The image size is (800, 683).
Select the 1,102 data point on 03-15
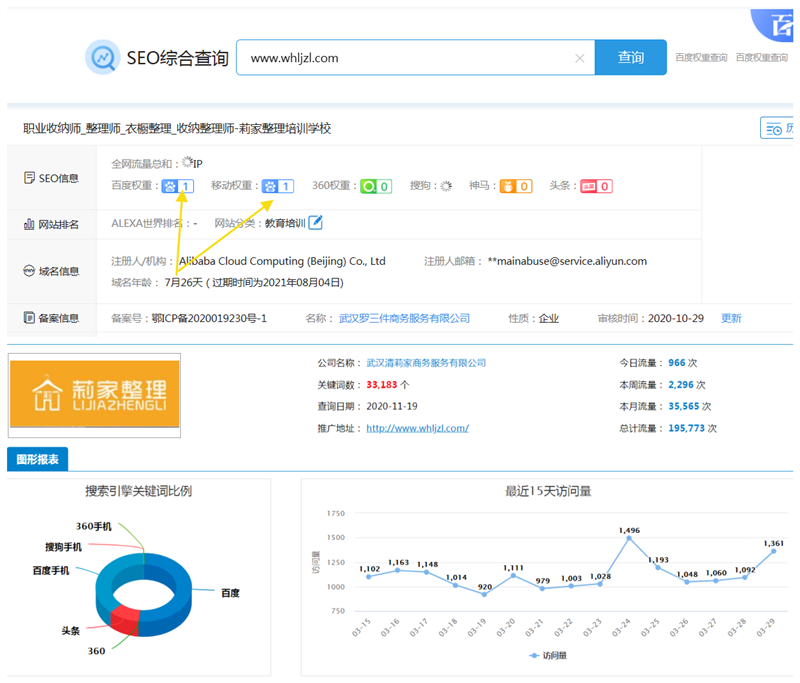click(369, 576)
